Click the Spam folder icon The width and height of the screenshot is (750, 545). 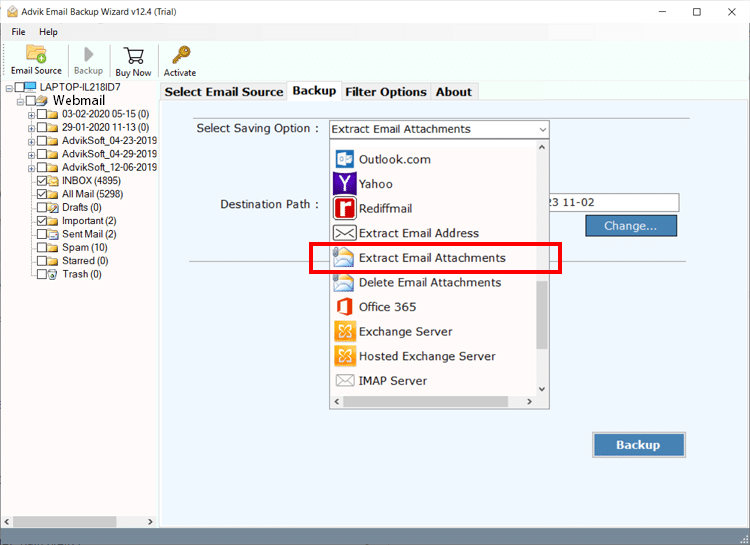click(53, 248)
